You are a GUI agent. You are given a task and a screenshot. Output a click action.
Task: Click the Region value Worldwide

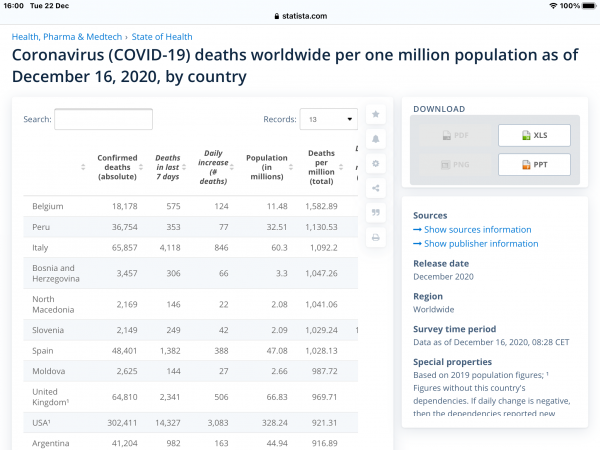coord(434,310)
